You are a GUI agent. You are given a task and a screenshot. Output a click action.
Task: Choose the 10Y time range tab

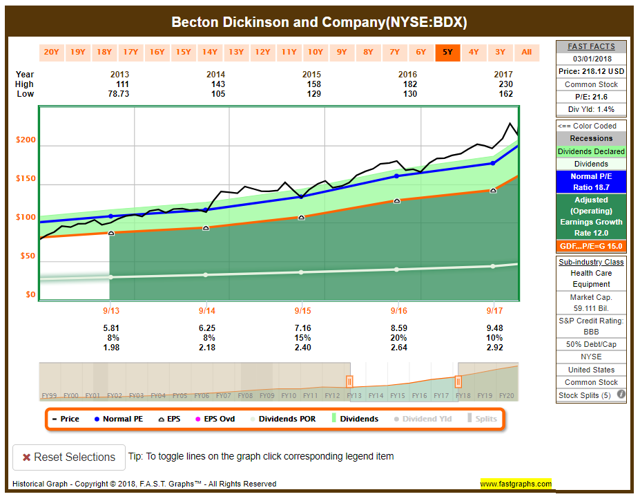[x=316, y=53]
